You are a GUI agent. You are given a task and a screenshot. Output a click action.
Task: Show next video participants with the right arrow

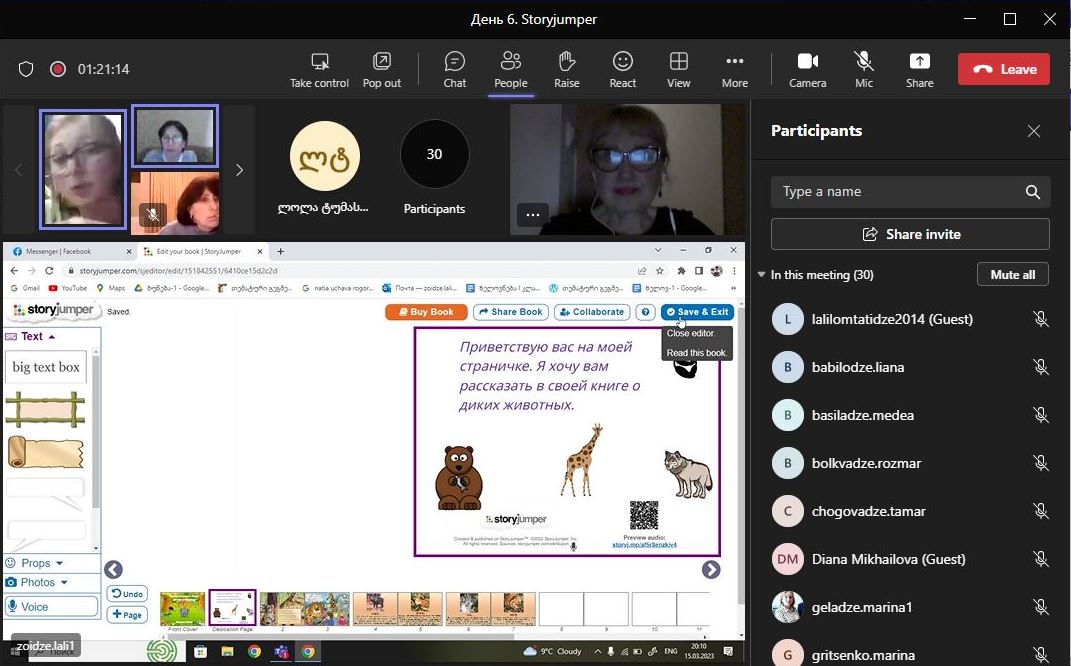point(239,170)
